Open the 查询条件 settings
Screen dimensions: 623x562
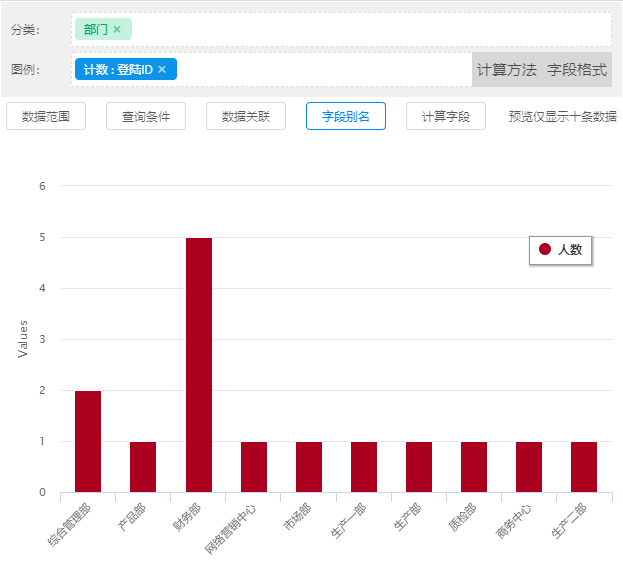pyautogui.click(x=146, y=116)
